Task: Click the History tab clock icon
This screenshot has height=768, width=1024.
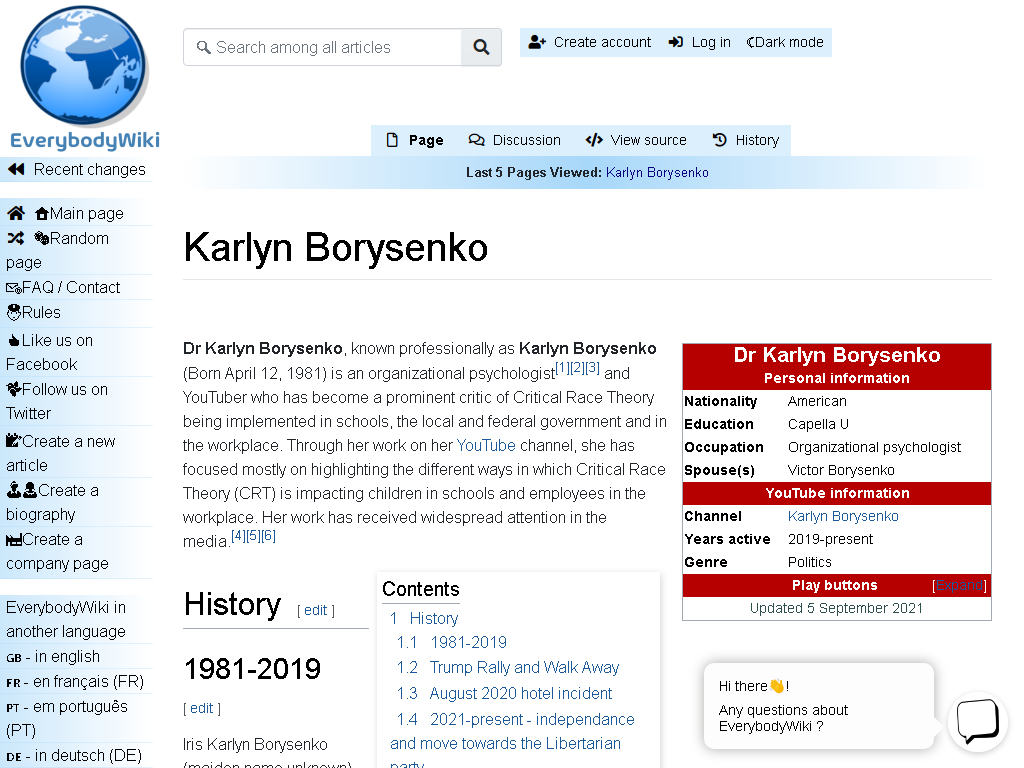Action: pos(720,140)
